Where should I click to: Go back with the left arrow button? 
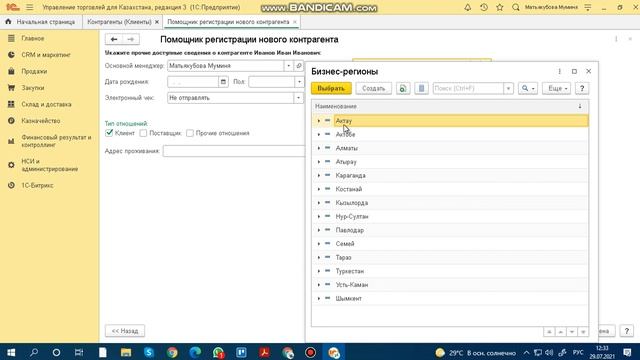pyautogui.click(x=114, y=39)
